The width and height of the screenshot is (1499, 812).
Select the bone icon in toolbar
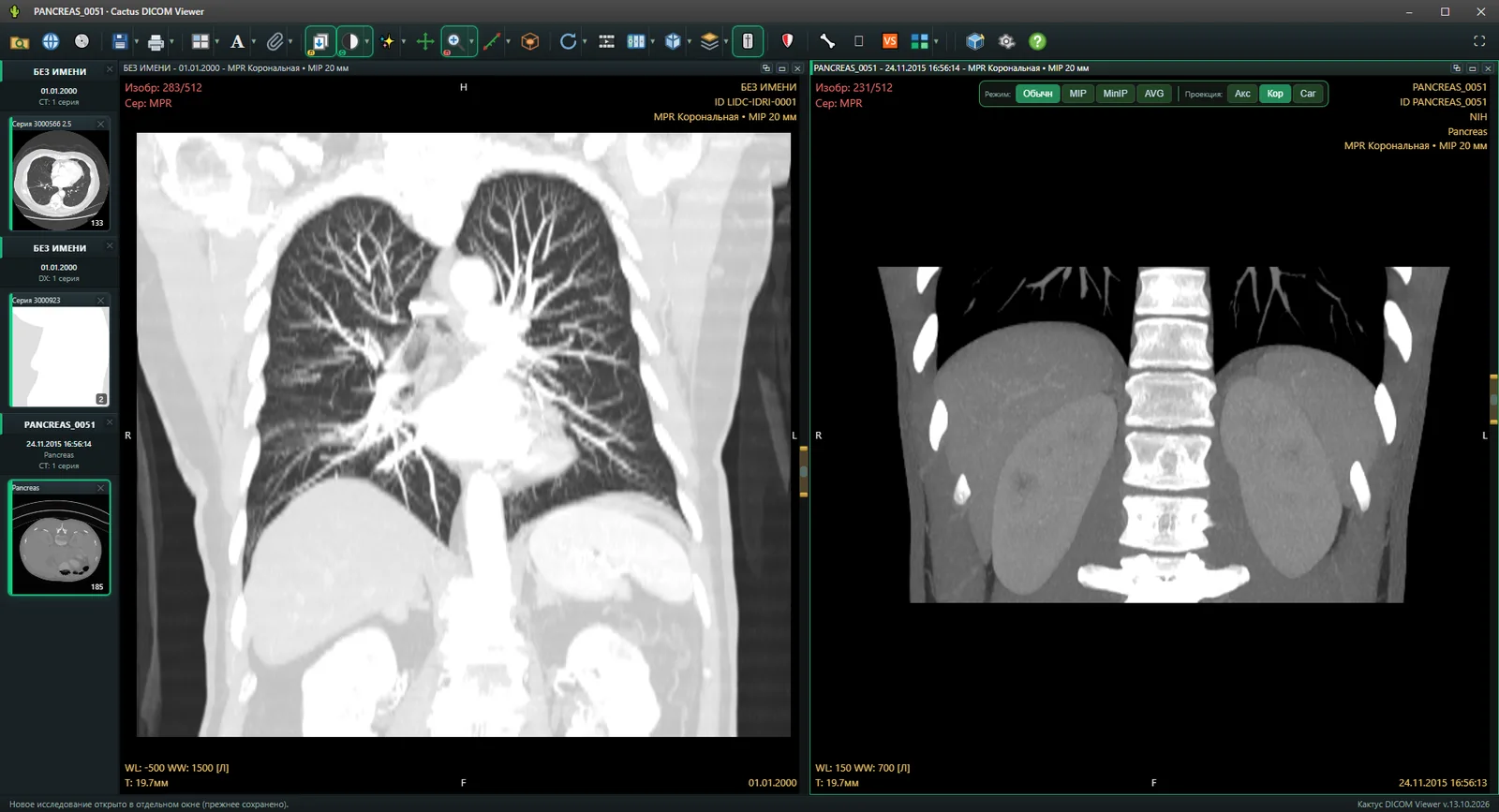click(827, 41)
